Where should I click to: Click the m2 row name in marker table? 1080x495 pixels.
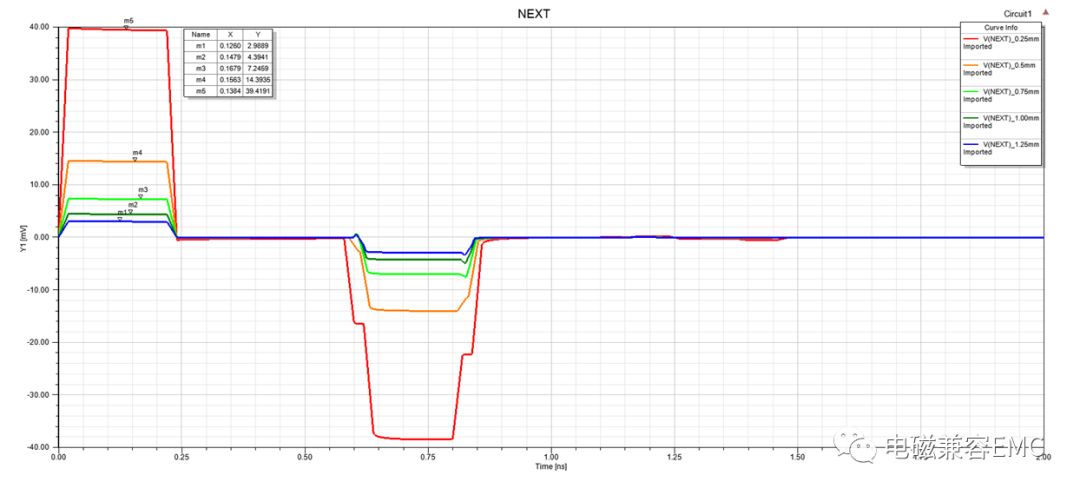(x=201, y=57)
